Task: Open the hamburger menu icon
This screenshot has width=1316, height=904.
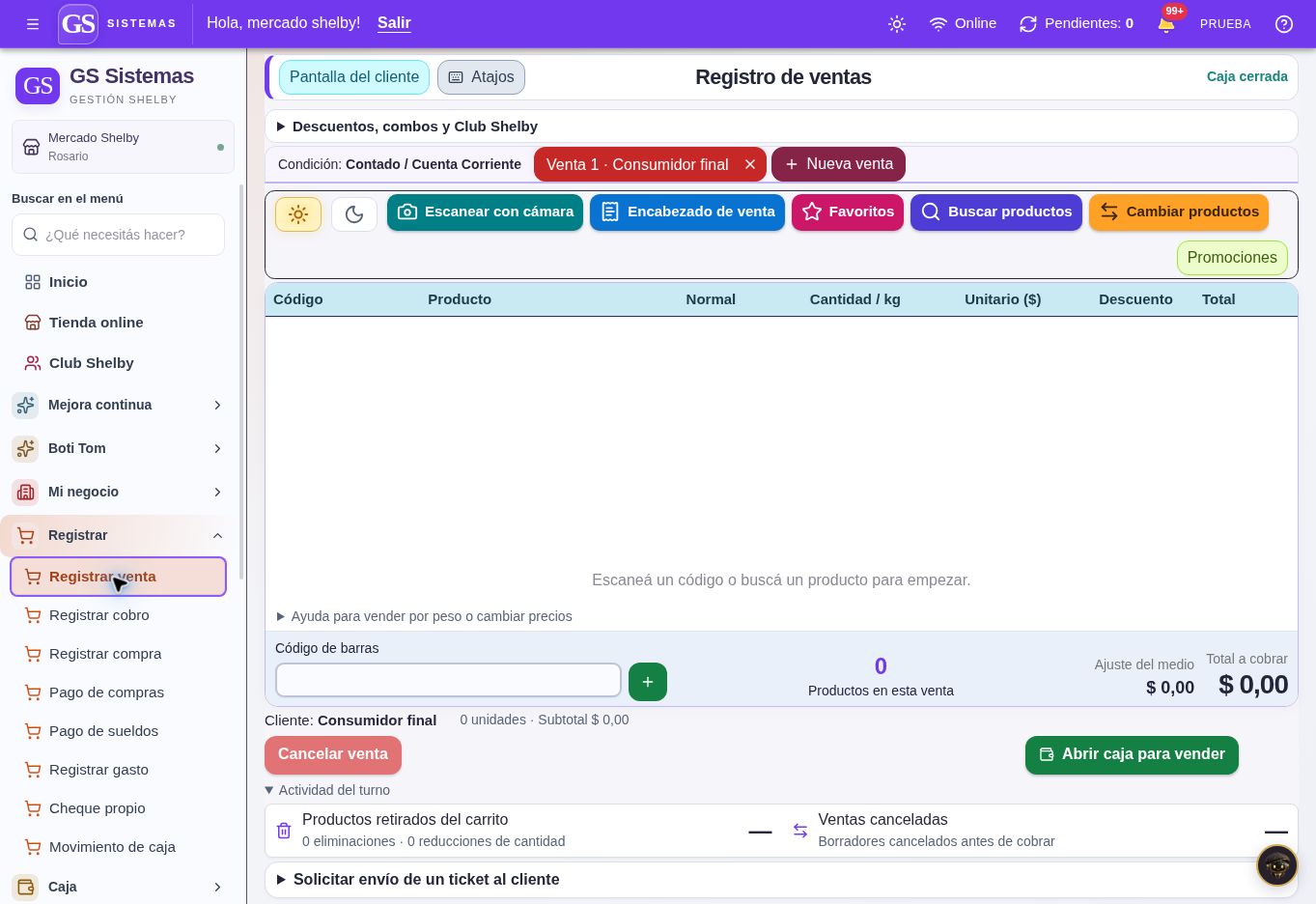Action: tap(33, 24)
